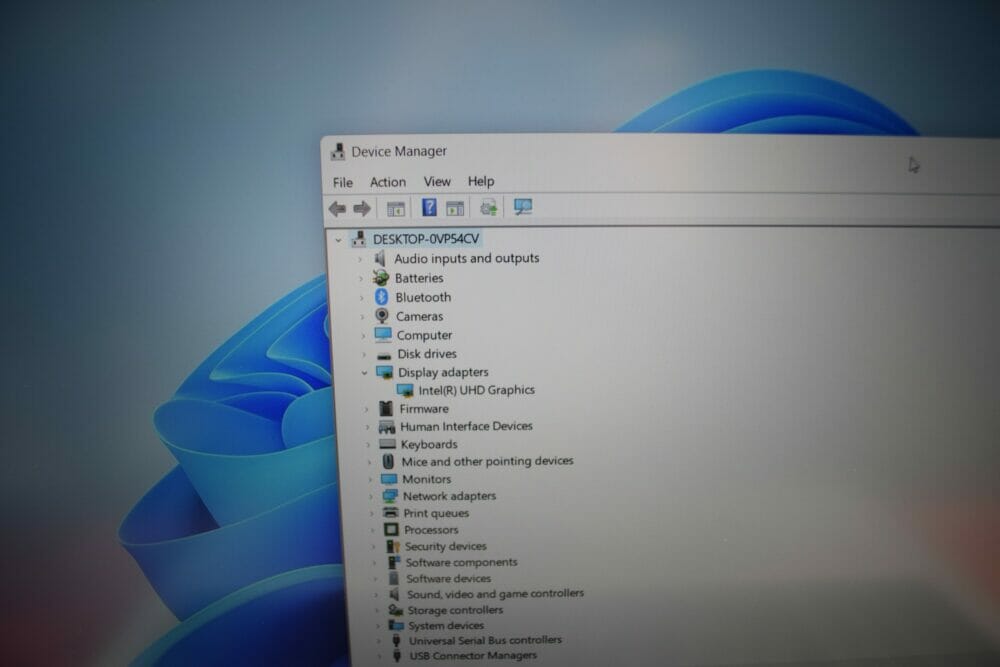Viewport: 1000px width, 667px height.
Task: Click the Mice and other pointing devices icon
Action: click(x=388, y=461)
